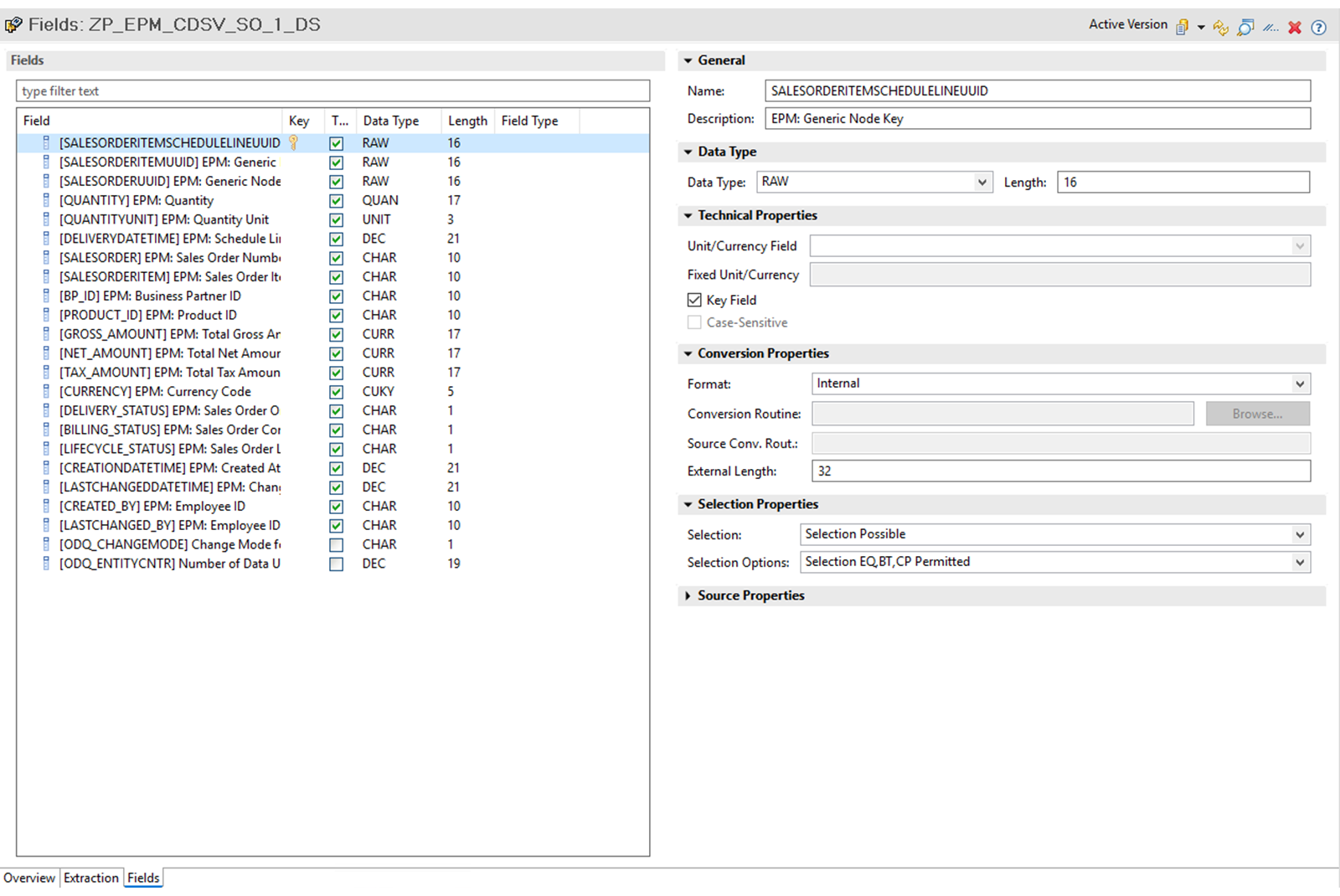Sort by the Data Type column header
The height and width of the screenshot is (896, 1340).
click(399, 121)
